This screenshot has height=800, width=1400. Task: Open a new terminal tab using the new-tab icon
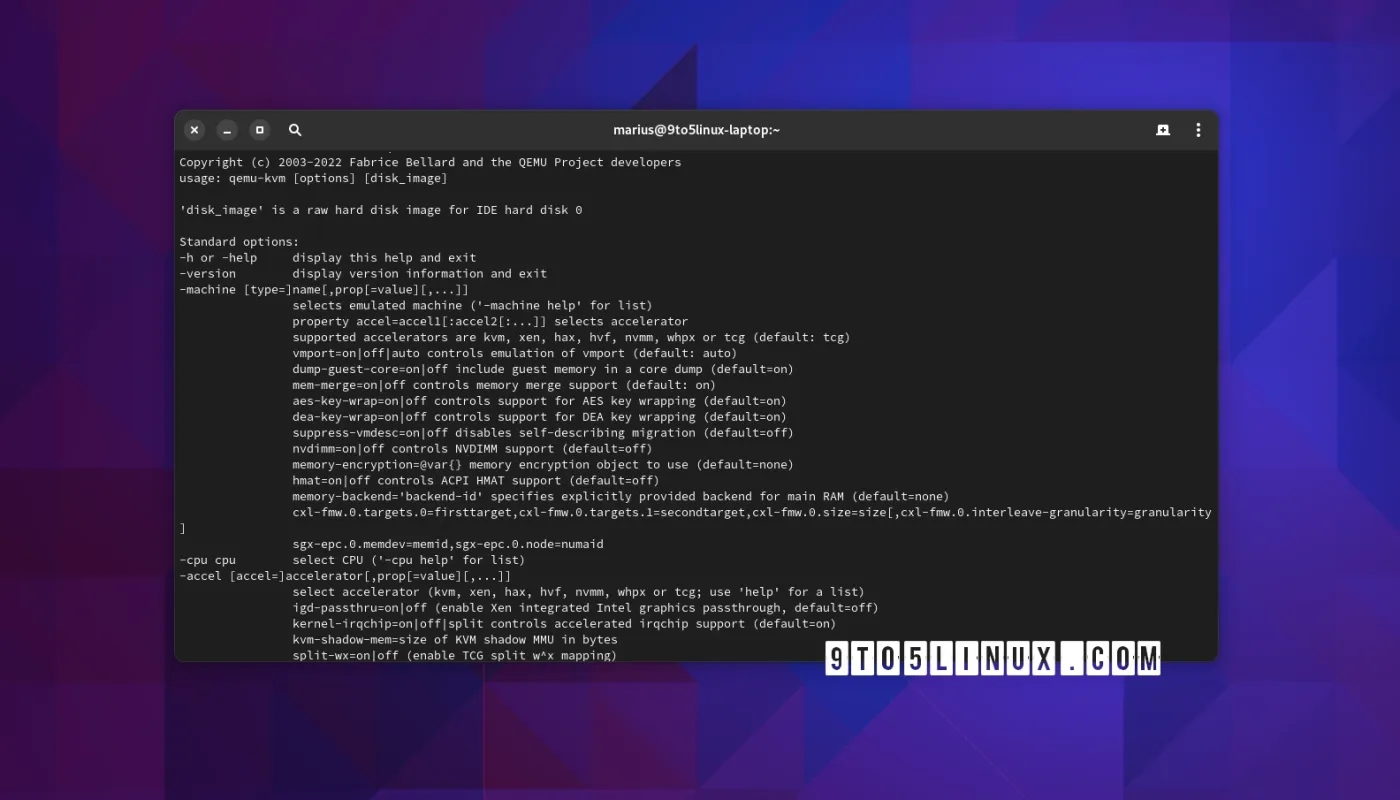[x=1162, y=130]
